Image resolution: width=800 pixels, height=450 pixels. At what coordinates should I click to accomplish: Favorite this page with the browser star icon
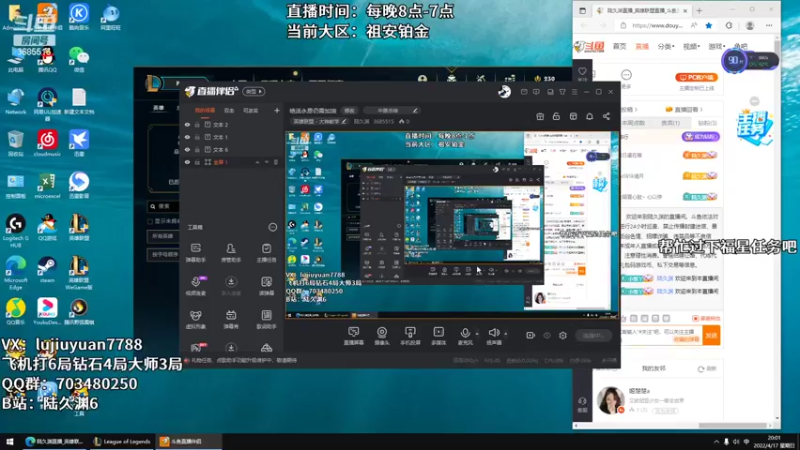pos(709,26)
